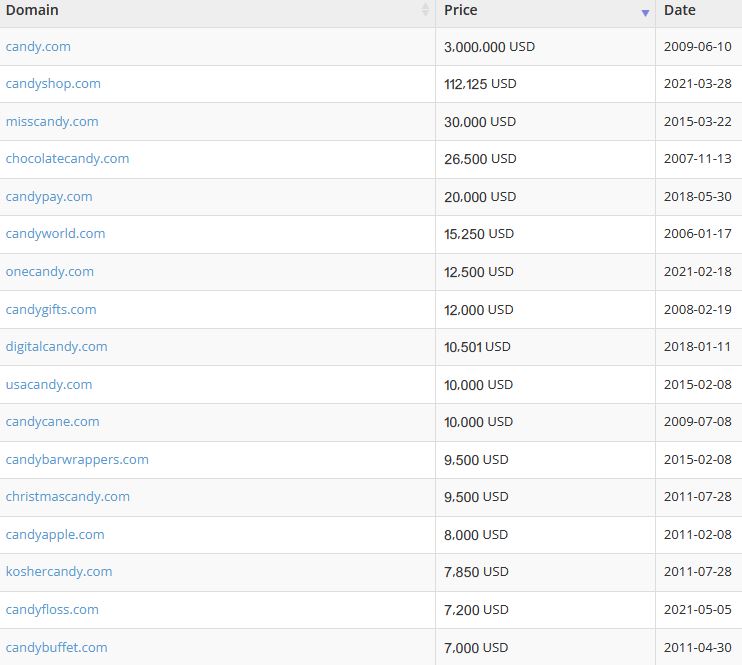Viewport: 742px width, 665px height.
Task: Select the 20,000 USD price cell
Action: 546,197
